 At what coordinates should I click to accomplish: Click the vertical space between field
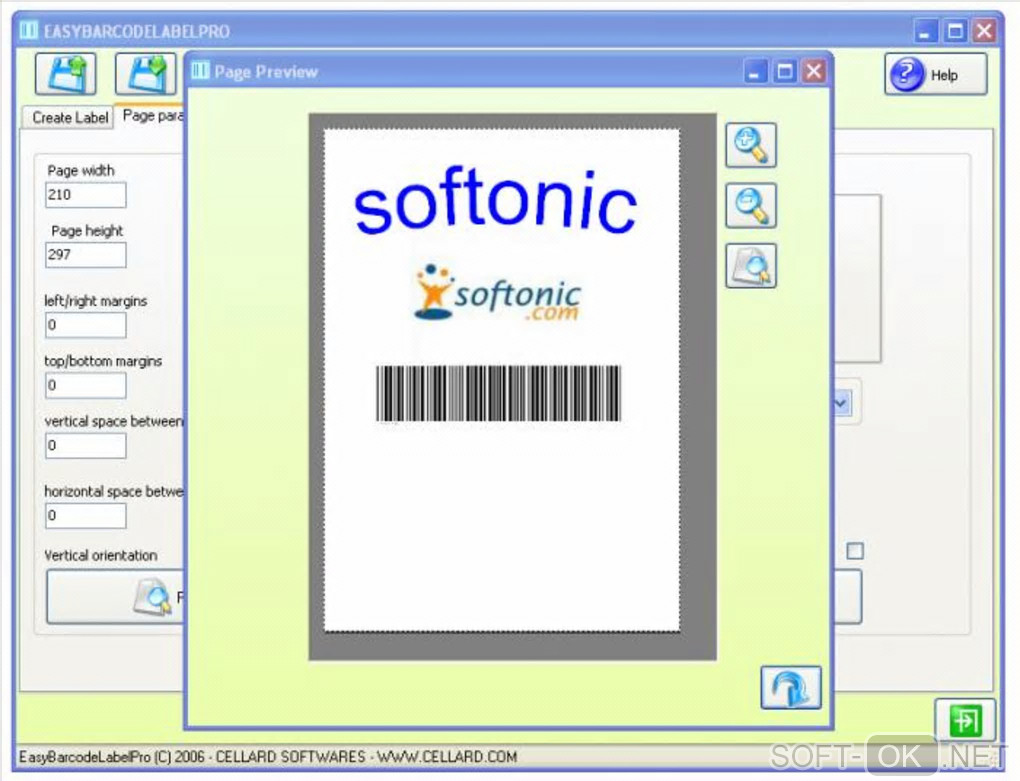tap(85, 446)
